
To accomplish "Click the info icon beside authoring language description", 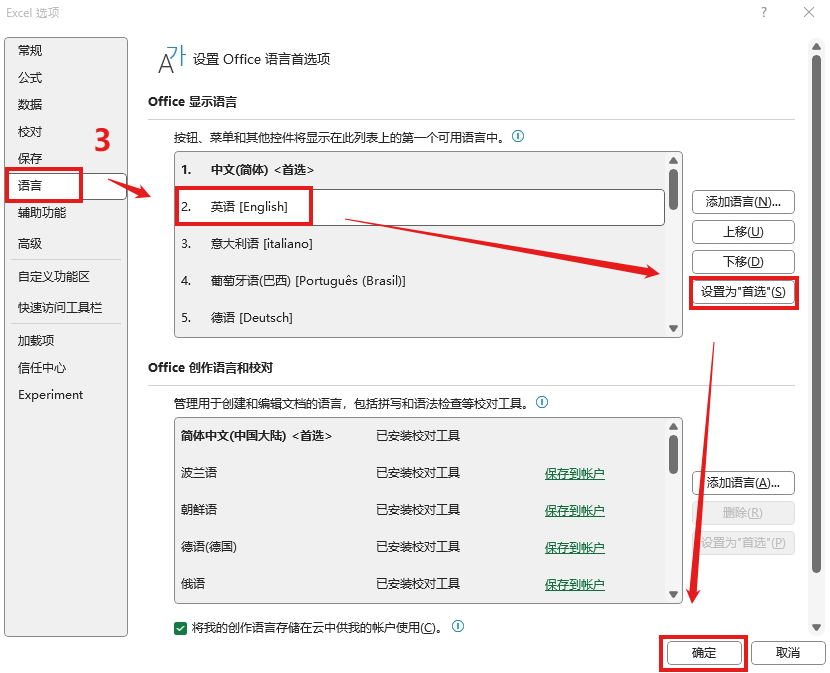I will 542,402.
